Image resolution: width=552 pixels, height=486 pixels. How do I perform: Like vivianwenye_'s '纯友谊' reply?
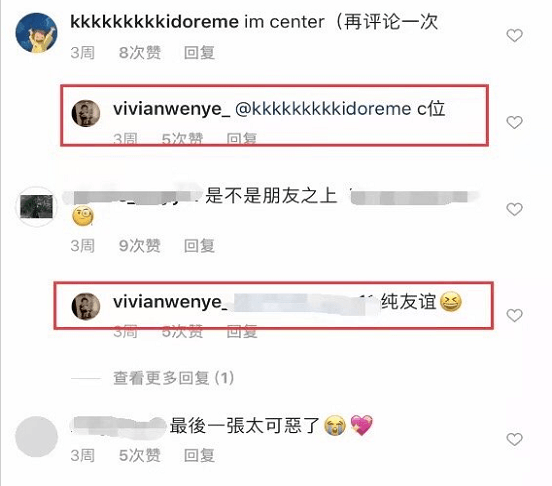[514, 315]
